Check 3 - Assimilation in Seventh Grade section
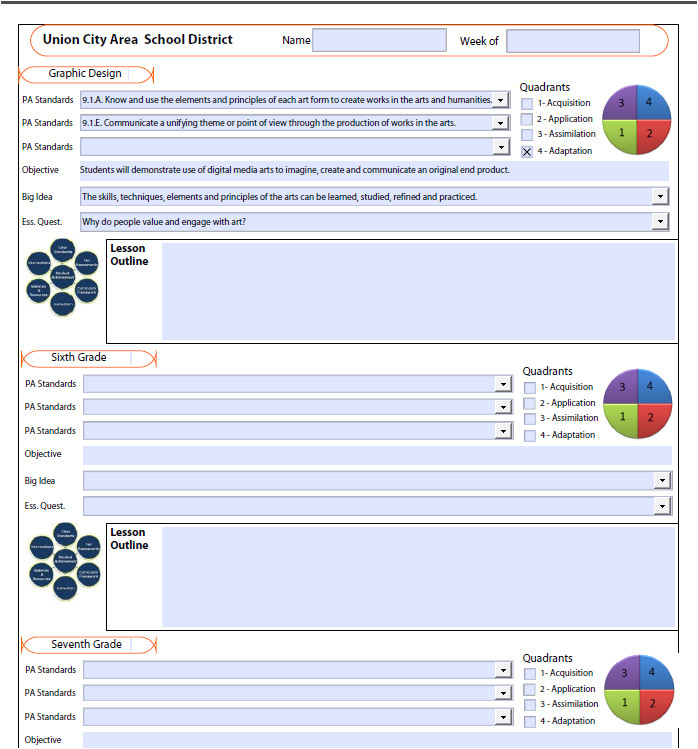 pos(530,705)
